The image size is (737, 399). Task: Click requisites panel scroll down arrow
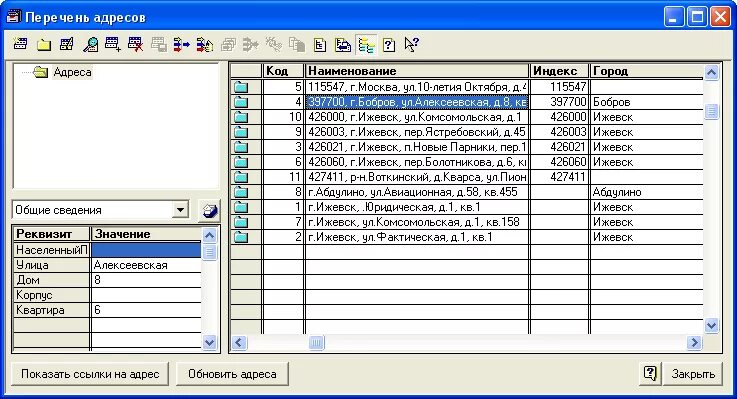[x=210, y=343]
